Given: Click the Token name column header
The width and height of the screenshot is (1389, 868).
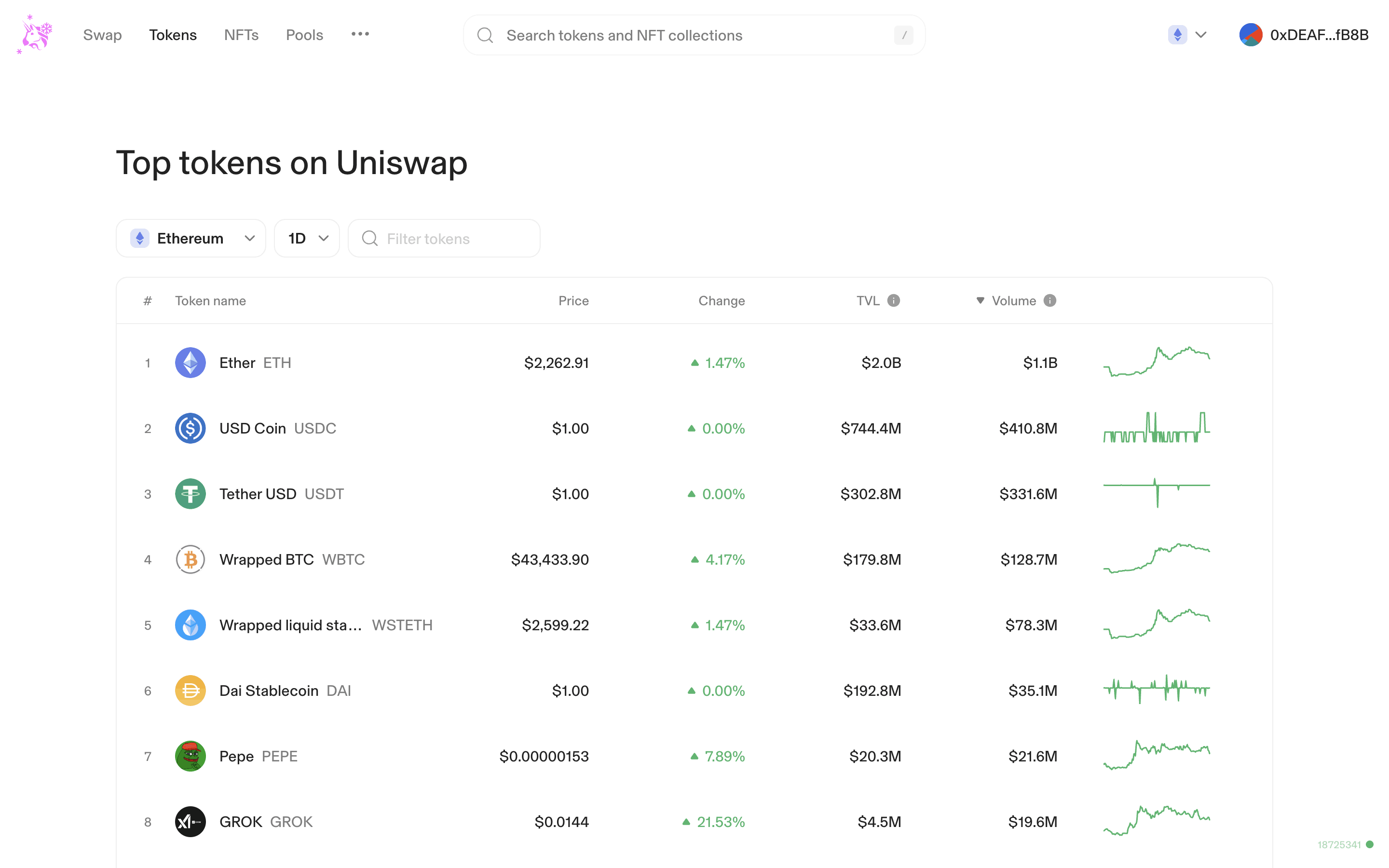Looking at the screenshot, I should point(210,301).
